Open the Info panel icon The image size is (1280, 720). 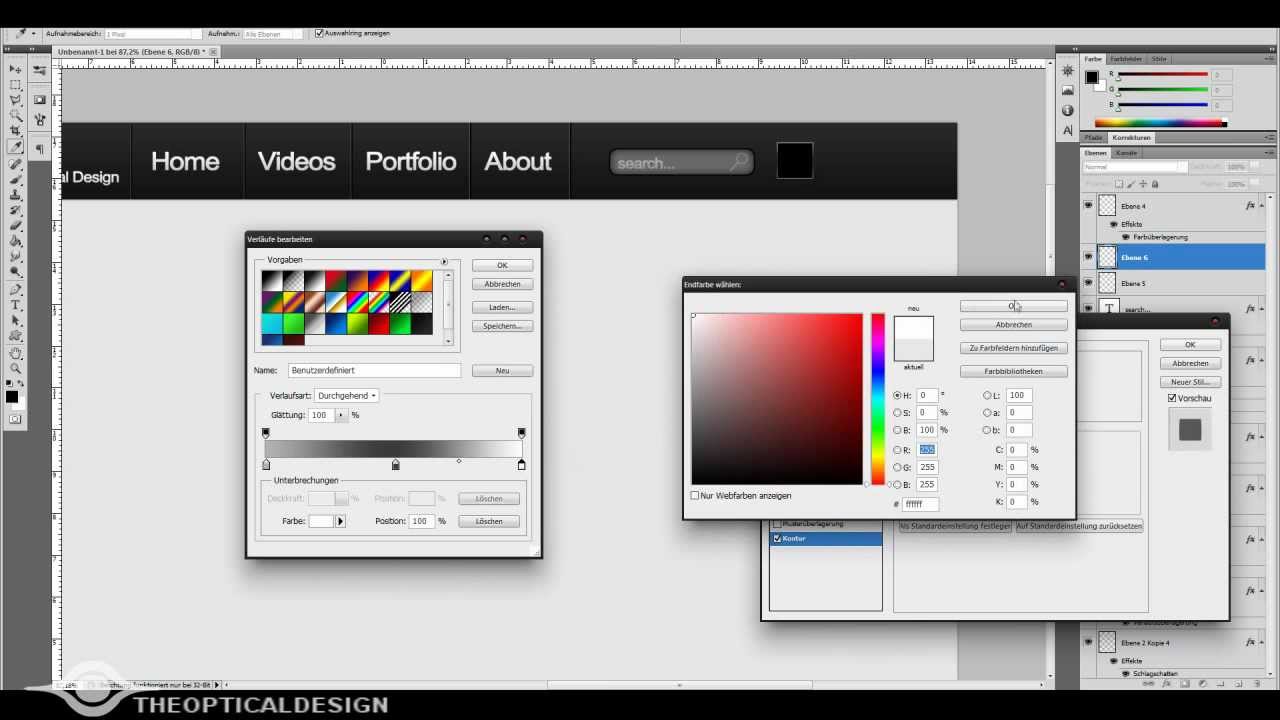[1068, 111]
